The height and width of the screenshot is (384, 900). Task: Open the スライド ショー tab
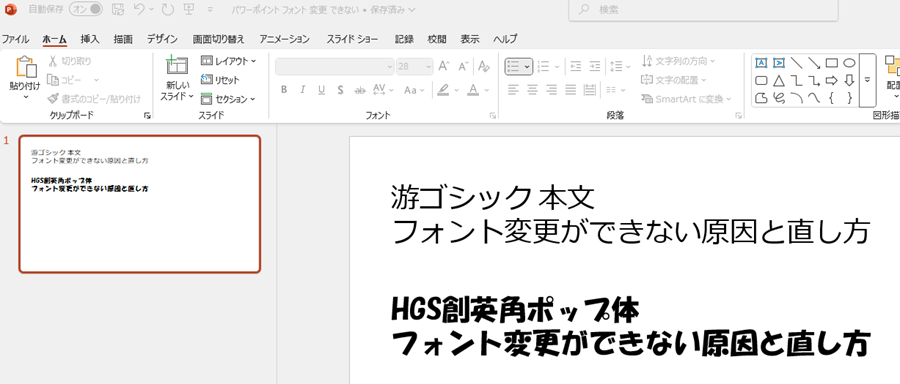coord(352,39)
